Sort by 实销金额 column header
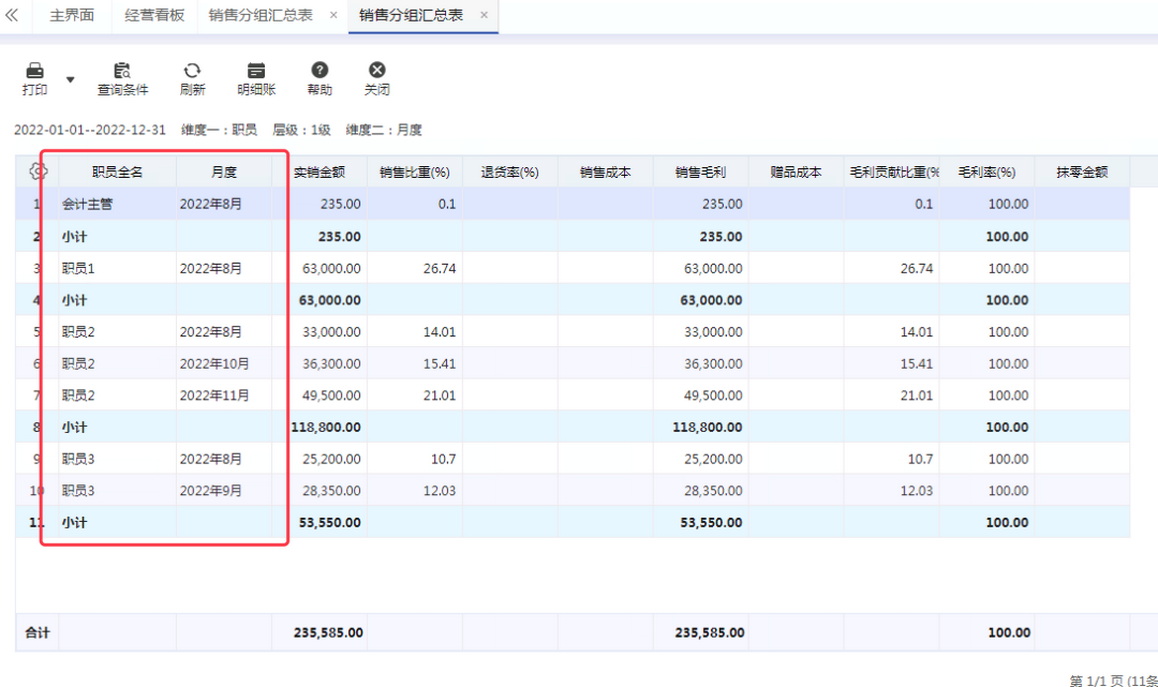The image size is (1158, 687). point(319,172)
